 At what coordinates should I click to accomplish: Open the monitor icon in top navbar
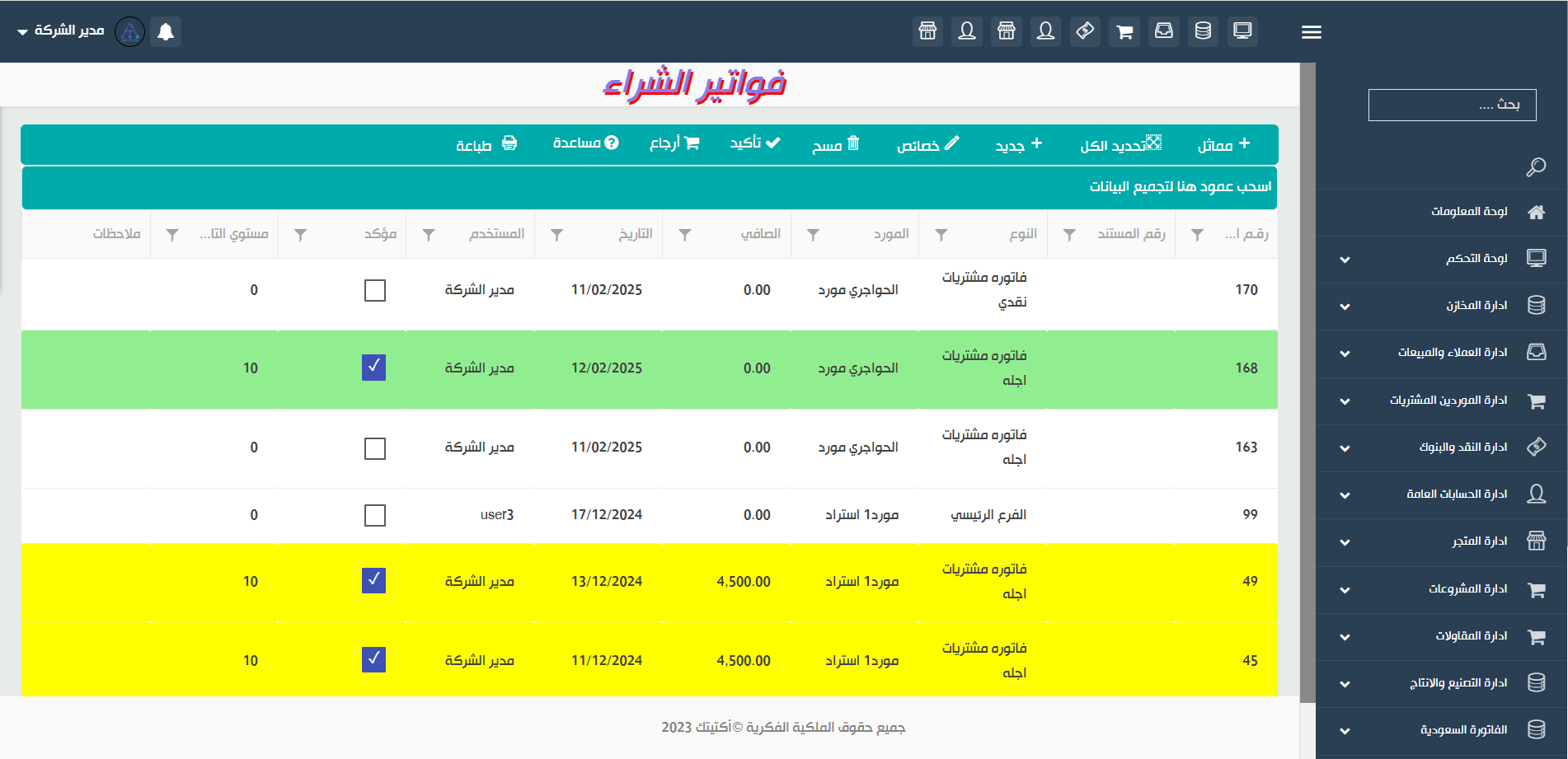coord(1242,31)
